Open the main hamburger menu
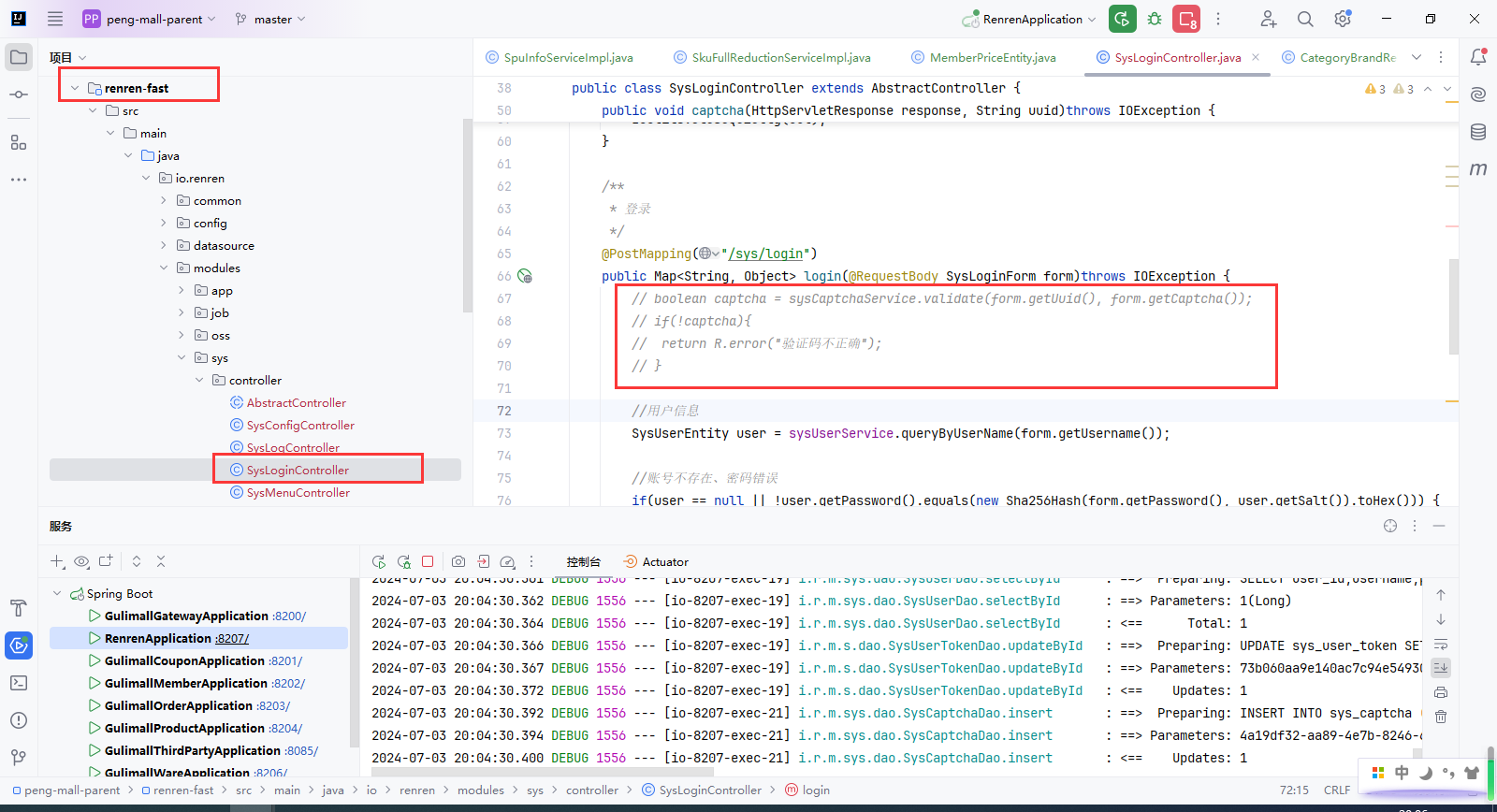This screenshot has height=812, width=1497. click(55, 19)
